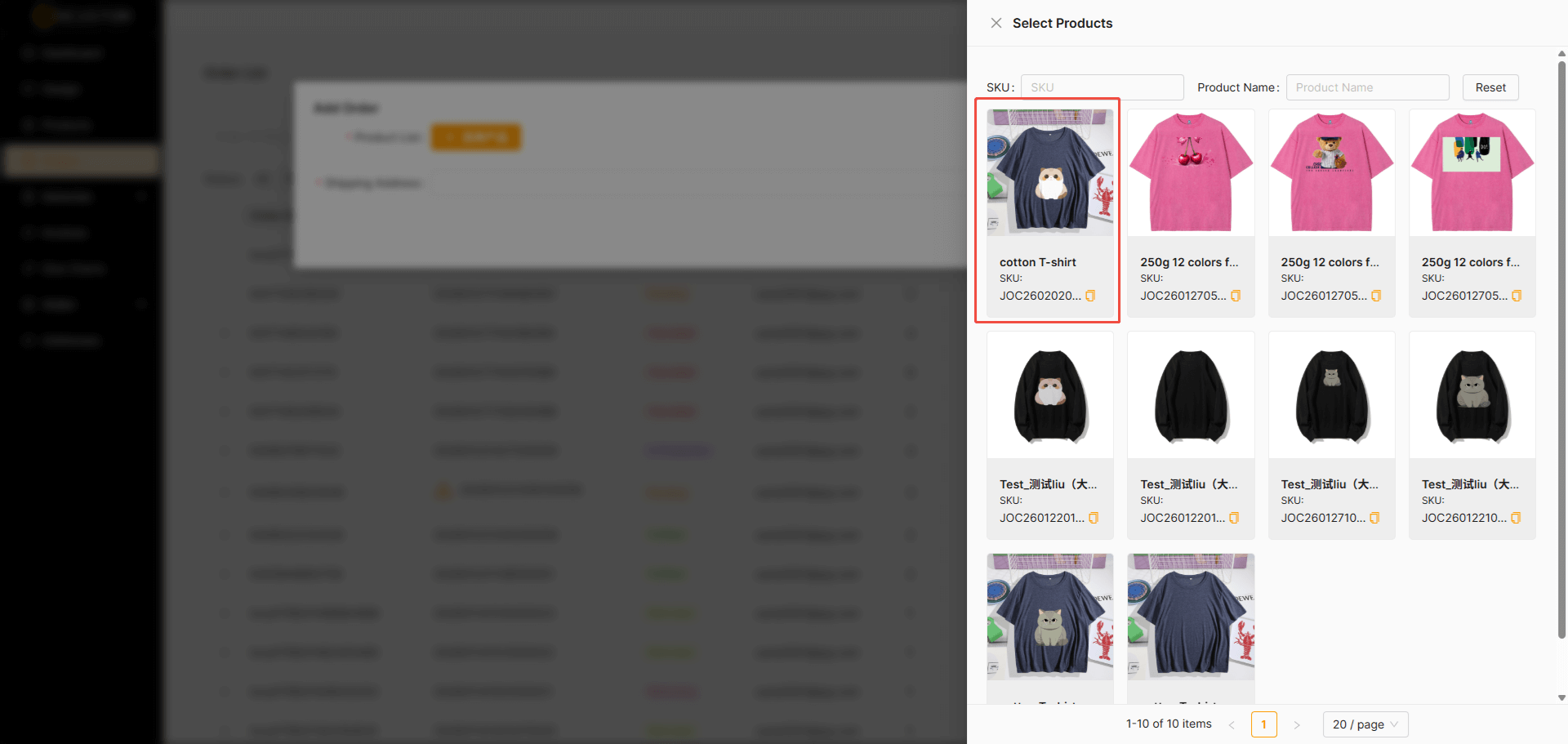The image size is (1568, 744).
Task: Click the Reset filter button
Action: pyautogui.click(x=1490, y=87)
